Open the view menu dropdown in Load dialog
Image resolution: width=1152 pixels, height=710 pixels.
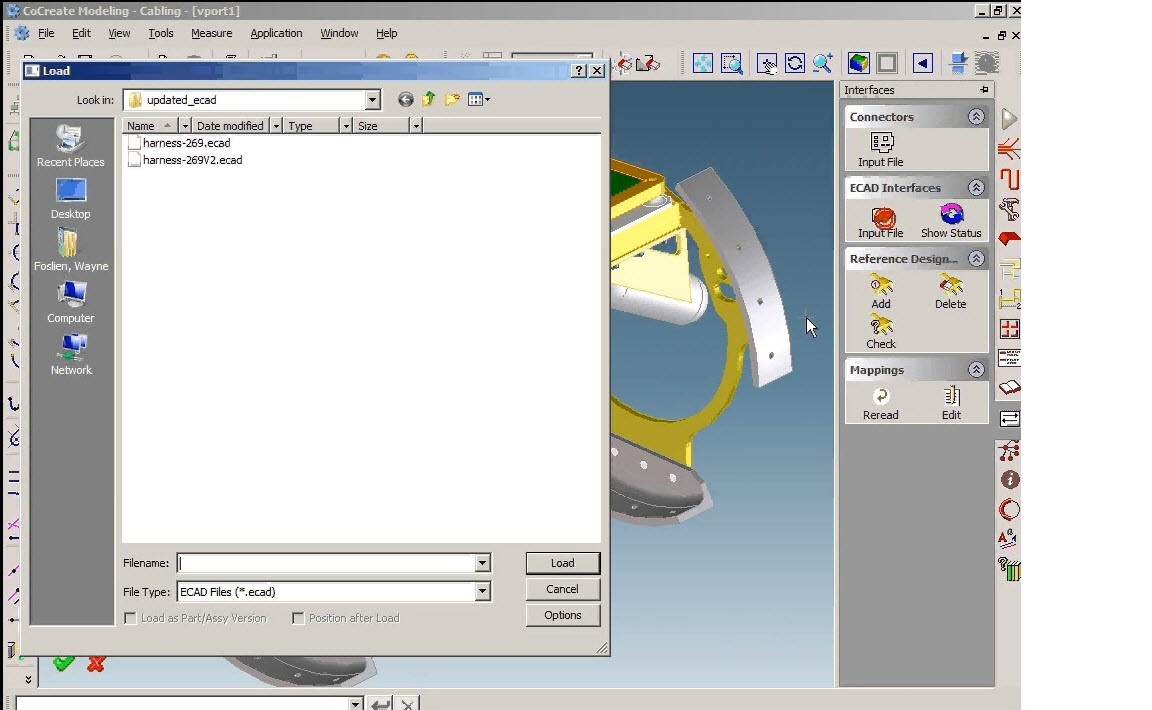(479, 99)
